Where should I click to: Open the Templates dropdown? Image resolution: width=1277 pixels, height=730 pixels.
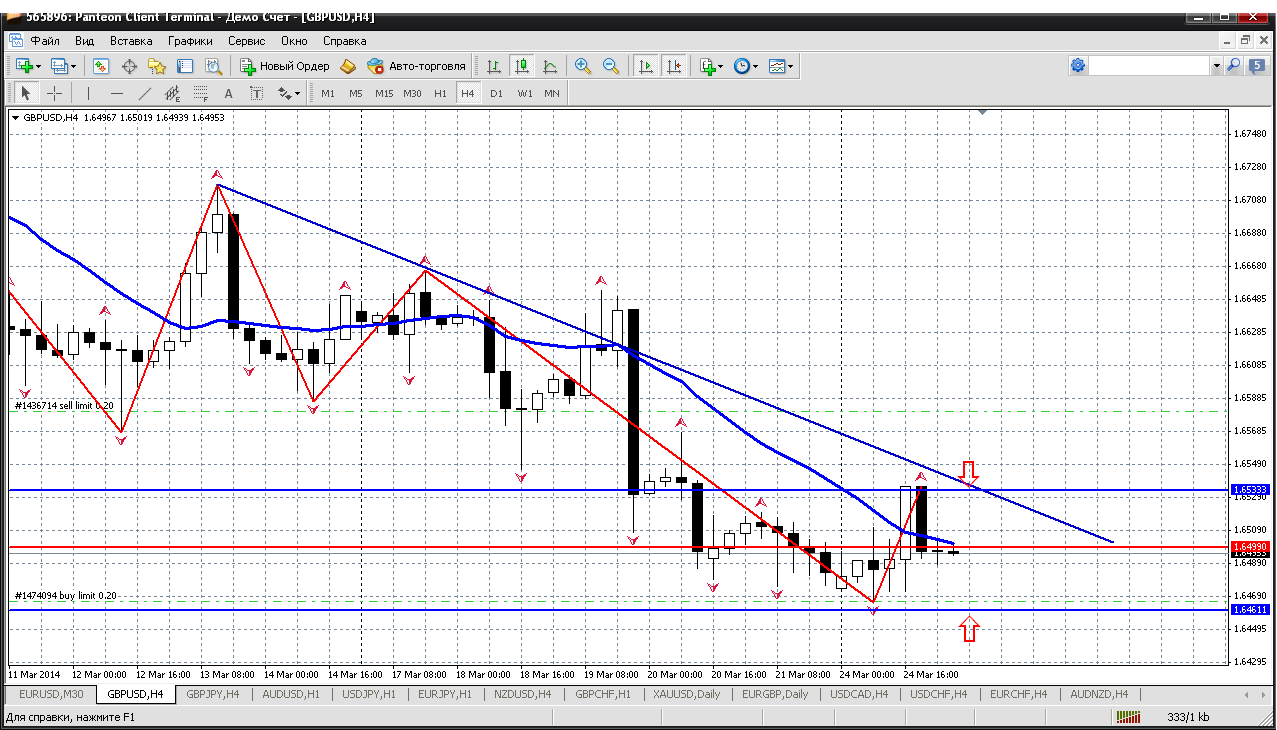pos(781,66)
